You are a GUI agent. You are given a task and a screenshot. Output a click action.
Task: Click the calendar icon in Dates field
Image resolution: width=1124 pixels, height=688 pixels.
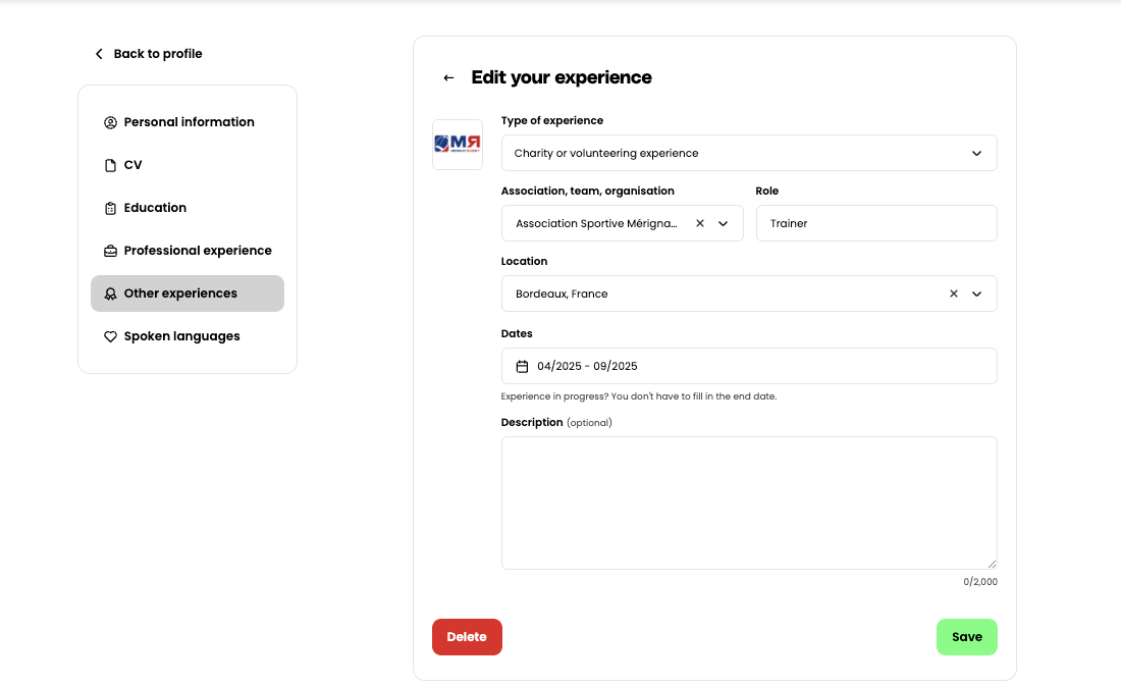pyautogui.click(x=522, y=366)
